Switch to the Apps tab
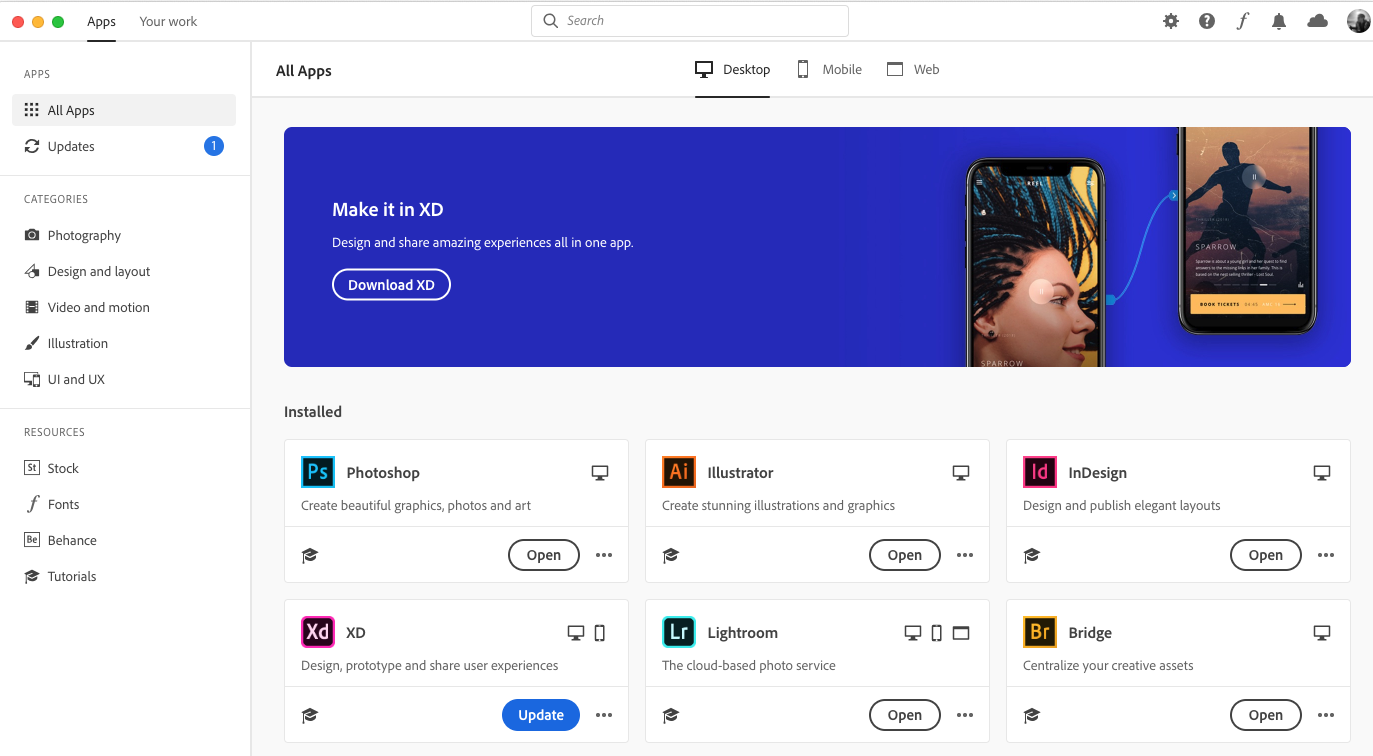1373x756 pixels. pyautogui.click(x=101, y=21)
